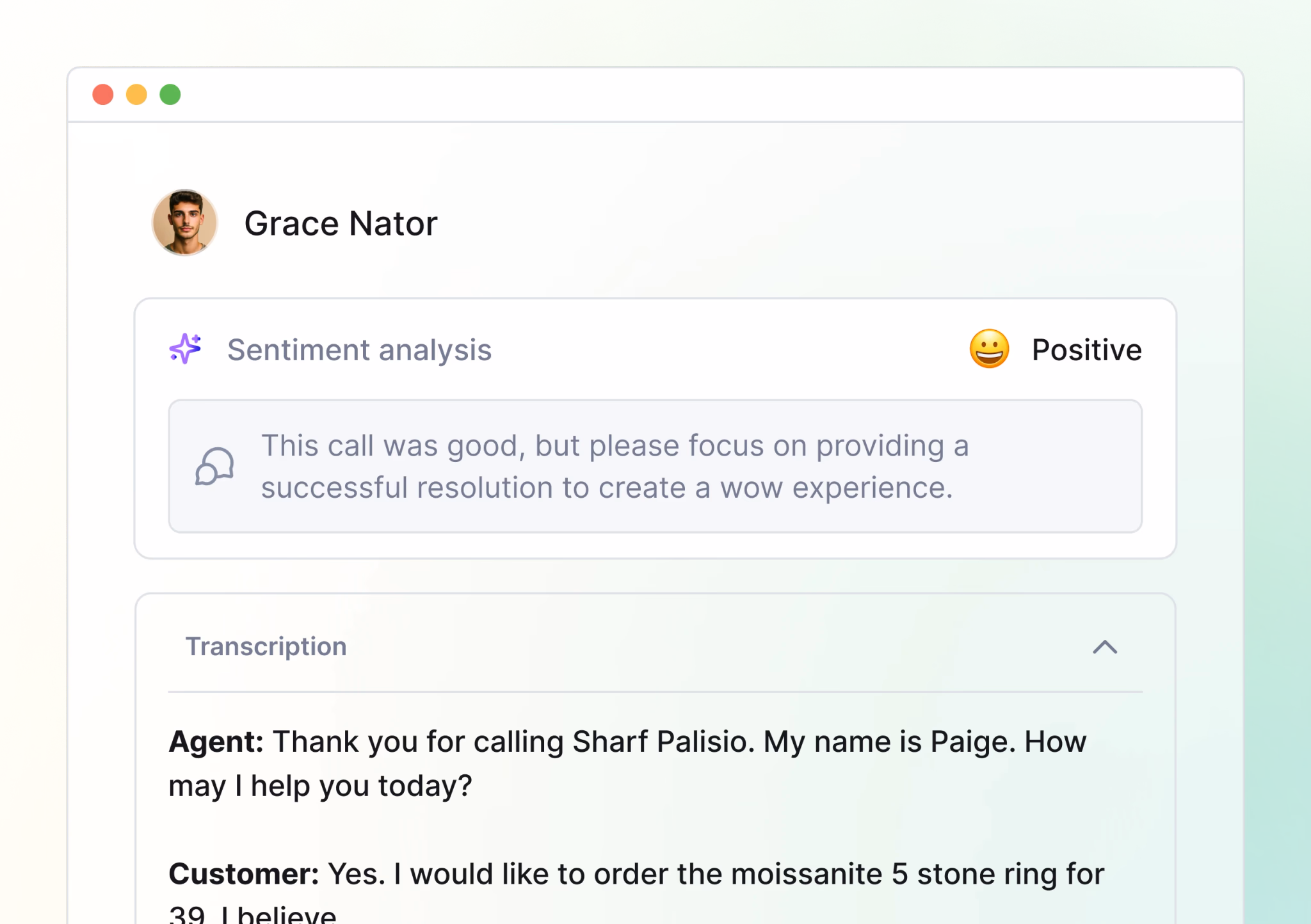
Task: Close the window with the red dot
Action: pos(103,95)
